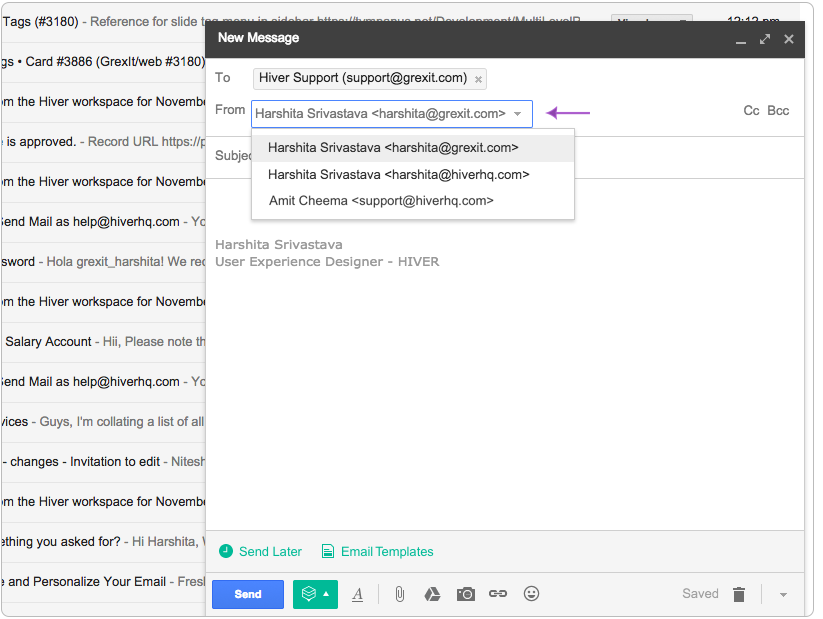Open Email Templates

coord(387,551)
